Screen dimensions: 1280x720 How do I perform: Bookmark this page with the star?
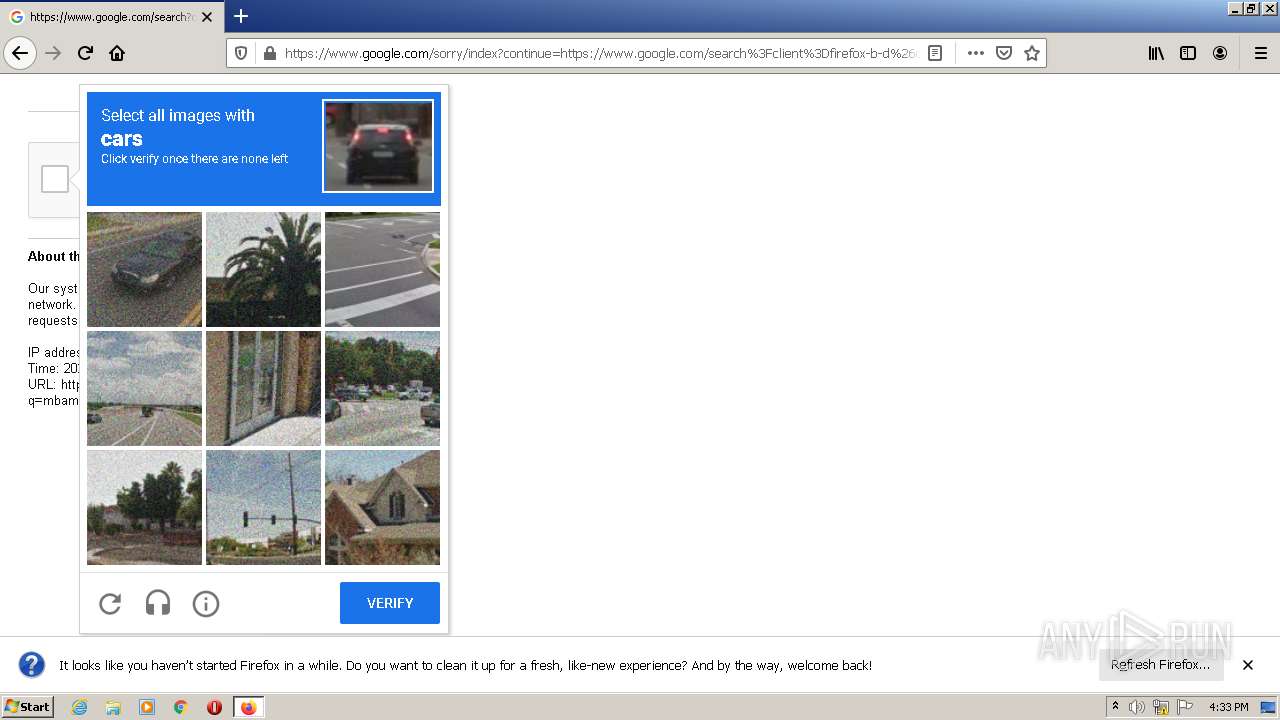[x=1032, y=53]
